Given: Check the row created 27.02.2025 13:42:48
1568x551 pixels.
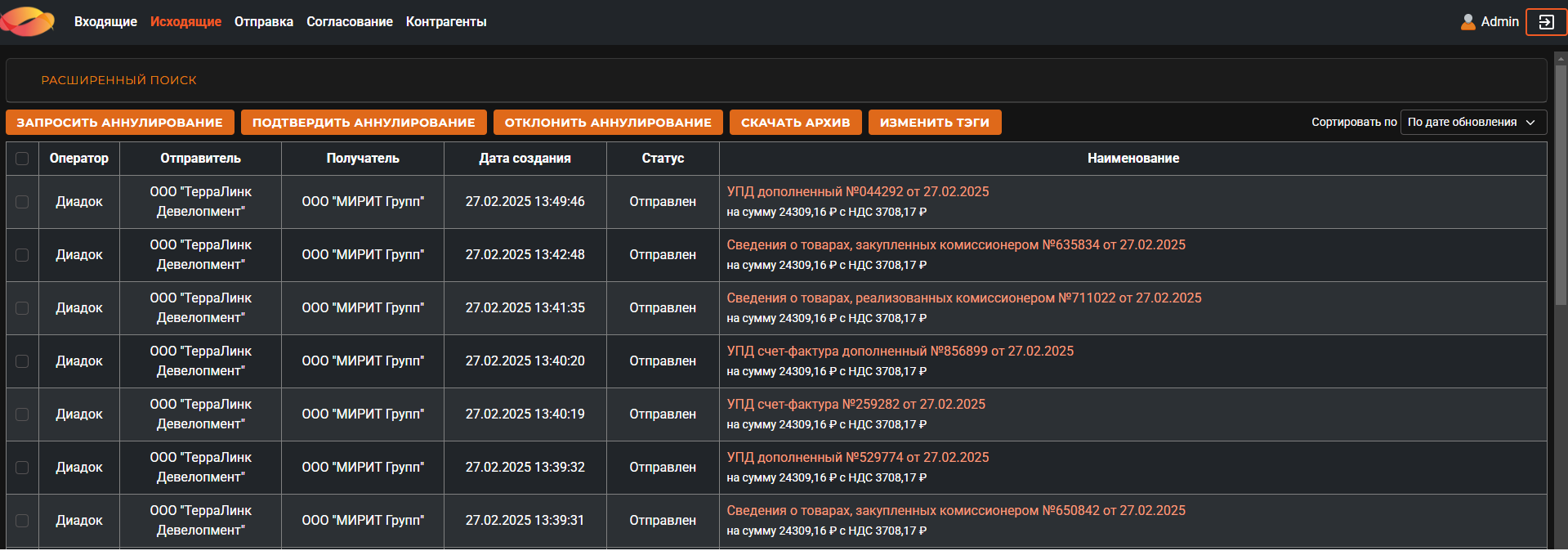Looking at the screenshot, I should pyautogui.click(x=22, y=255).
